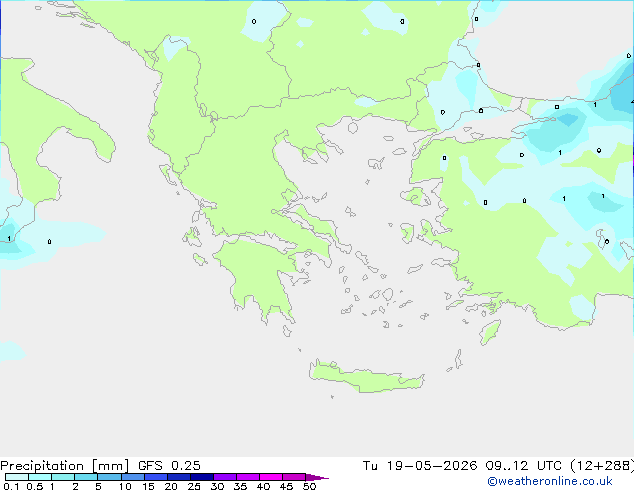Viewport: 634px width, 490px height.
Task: Choose the 20 mm legend color swatch
Action: pos(178,477)
